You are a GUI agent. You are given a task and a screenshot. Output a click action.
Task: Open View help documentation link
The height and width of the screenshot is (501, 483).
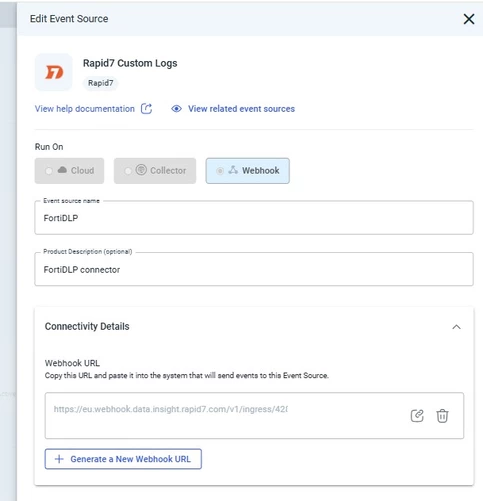[x=85, y=109]
